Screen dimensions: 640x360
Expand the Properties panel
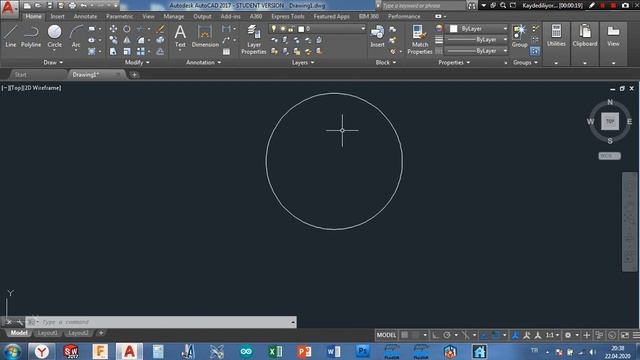(x=454, y=62)
